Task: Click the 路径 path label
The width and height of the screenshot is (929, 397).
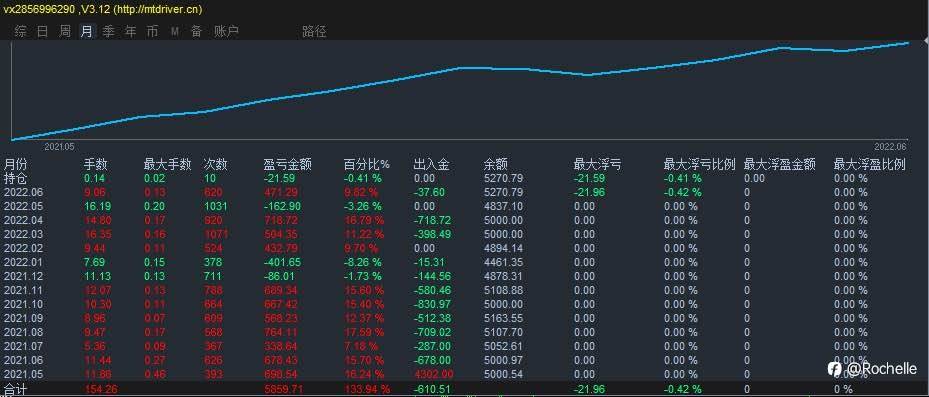Action: [x=314, y=31]
